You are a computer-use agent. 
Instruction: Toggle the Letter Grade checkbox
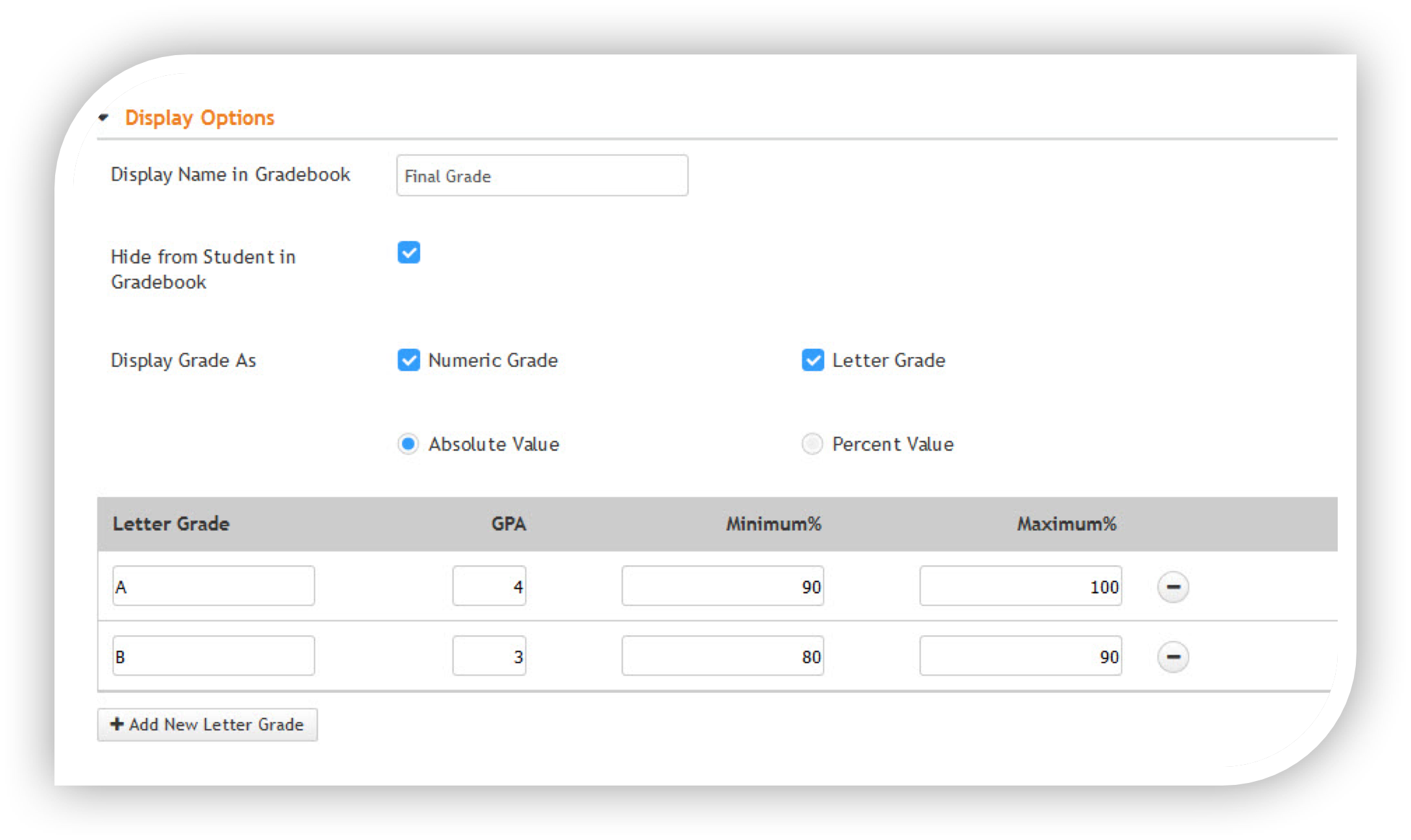(812, 360)
